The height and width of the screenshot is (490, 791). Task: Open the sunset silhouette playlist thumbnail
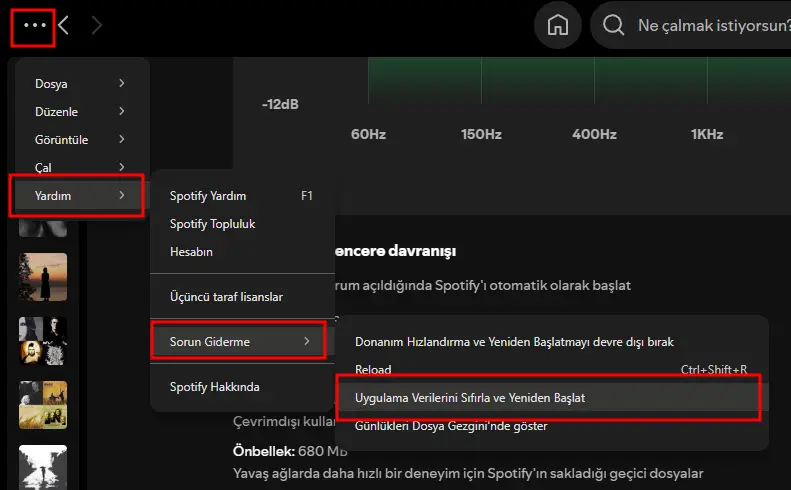click(43, 277)
